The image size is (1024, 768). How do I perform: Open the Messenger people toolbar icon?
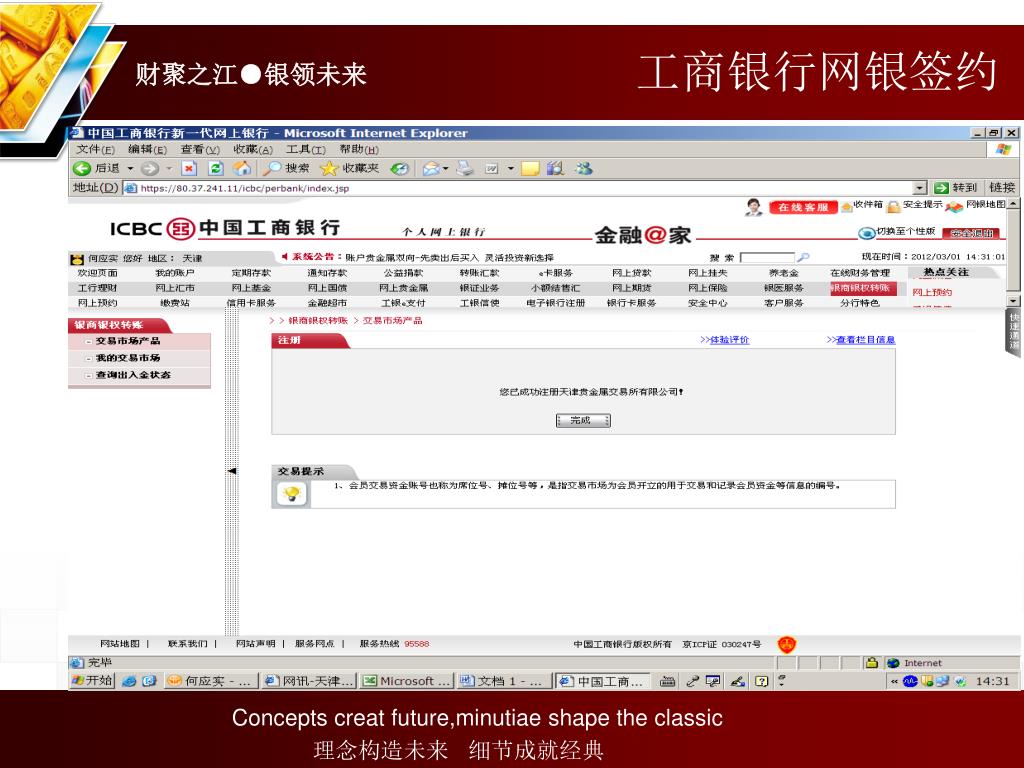[583, 168]
